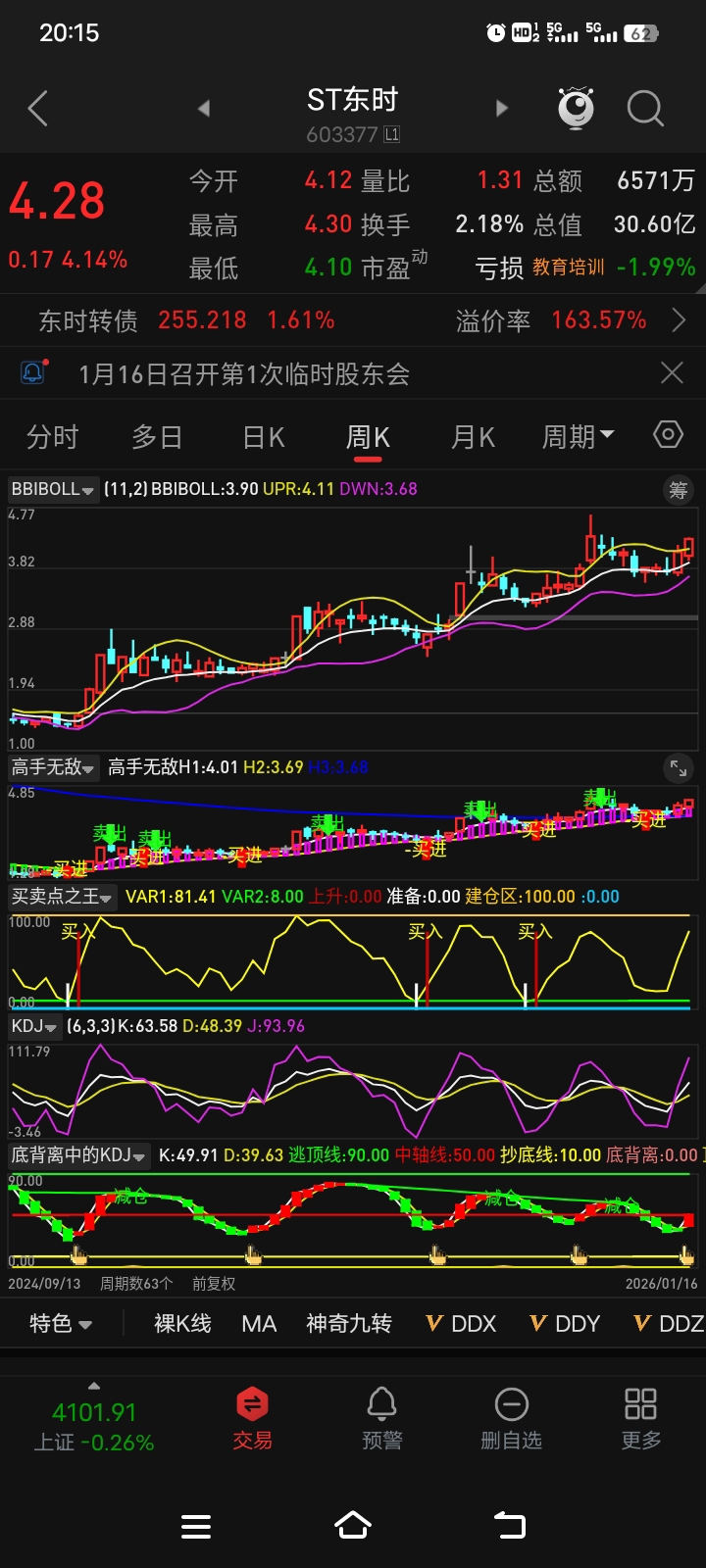
Task: Open the 特色 indicator dropdown
Action: pyautogui.click(x=61, y=1324)
